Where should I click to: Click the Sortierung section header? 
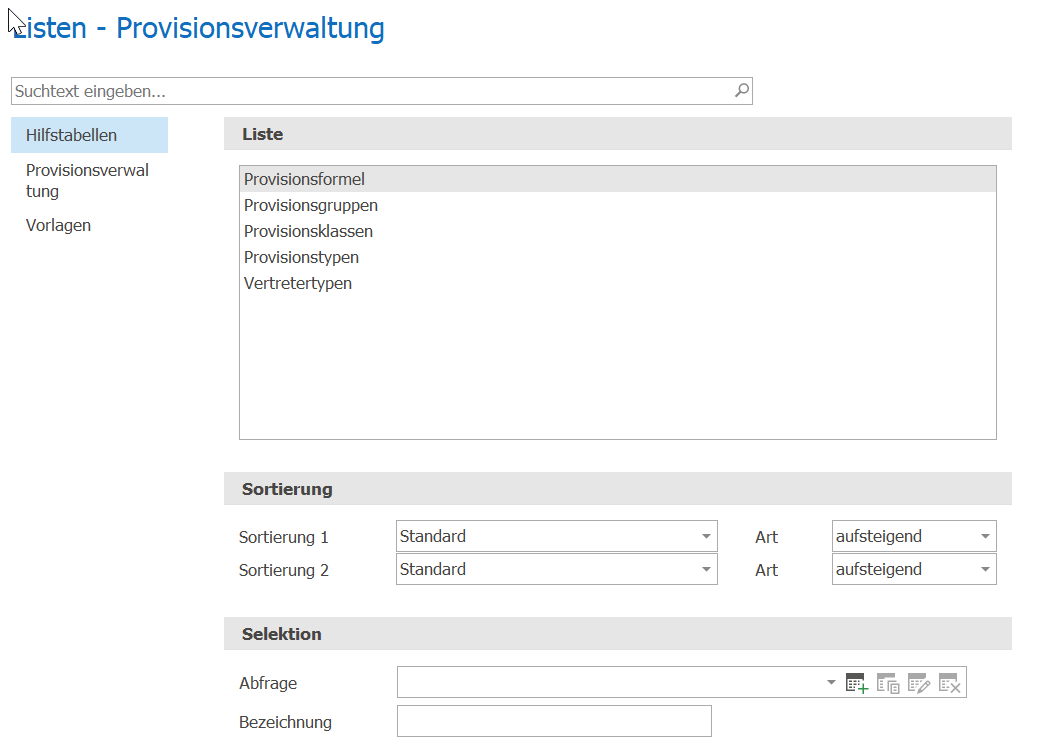pos(618,489)
